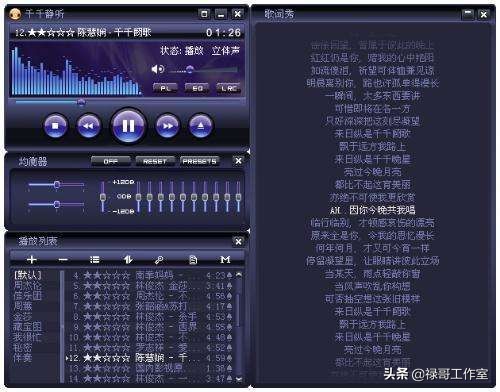Image resolution: width=500 pixels, height=392 pixels.
Task: Adjust the volume slider handle
Action: (x=190, y=69)
